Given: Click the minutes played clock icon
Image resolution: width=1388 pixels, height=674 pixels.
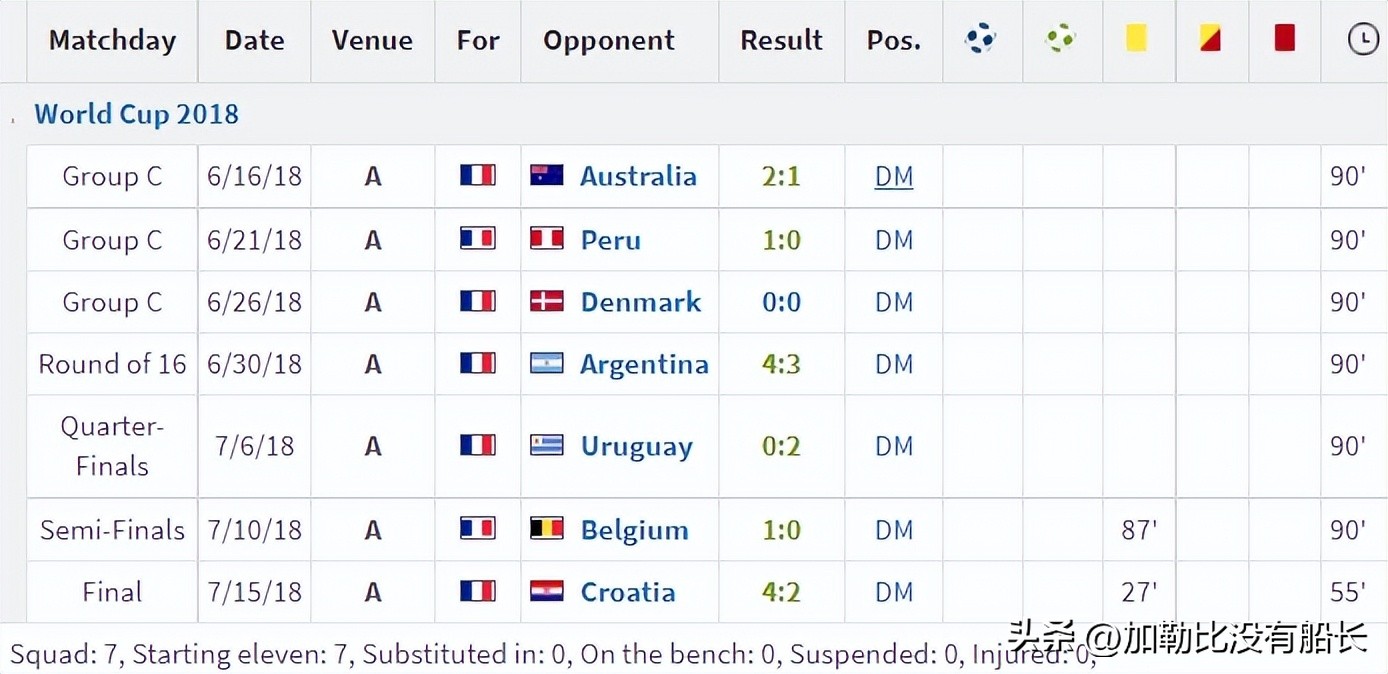Looking at the screenshot, I should [x=1362, y=40].
